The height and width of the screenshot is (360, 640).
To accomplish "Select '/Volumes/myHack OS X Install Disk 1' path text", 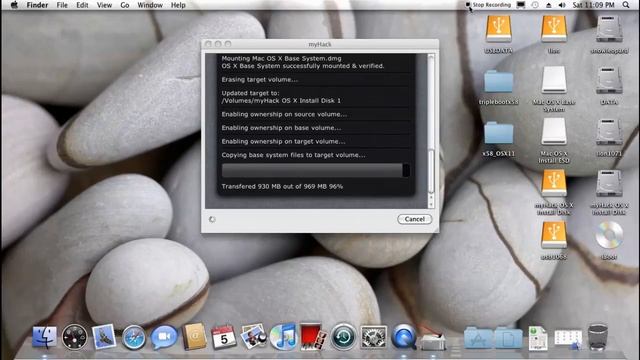I will (x=281, y=100).
